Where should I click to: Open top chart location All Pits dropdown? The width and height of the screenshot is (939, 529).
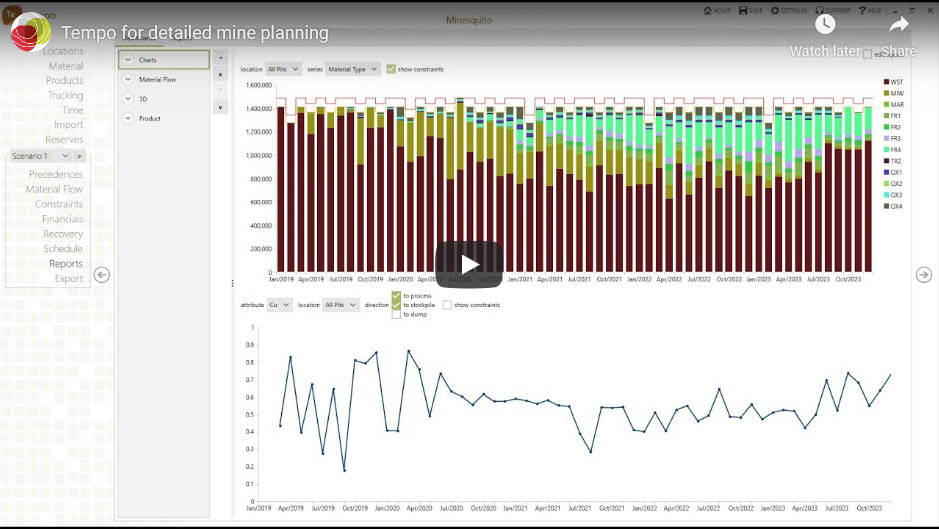coord(283,69)
